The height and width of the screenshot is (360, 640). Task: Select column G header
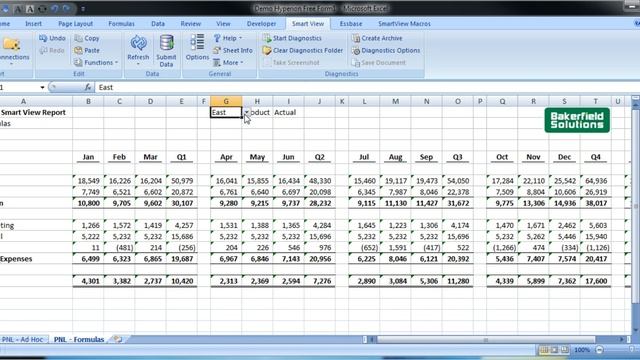pyautogui.click(x=226, y=101)
